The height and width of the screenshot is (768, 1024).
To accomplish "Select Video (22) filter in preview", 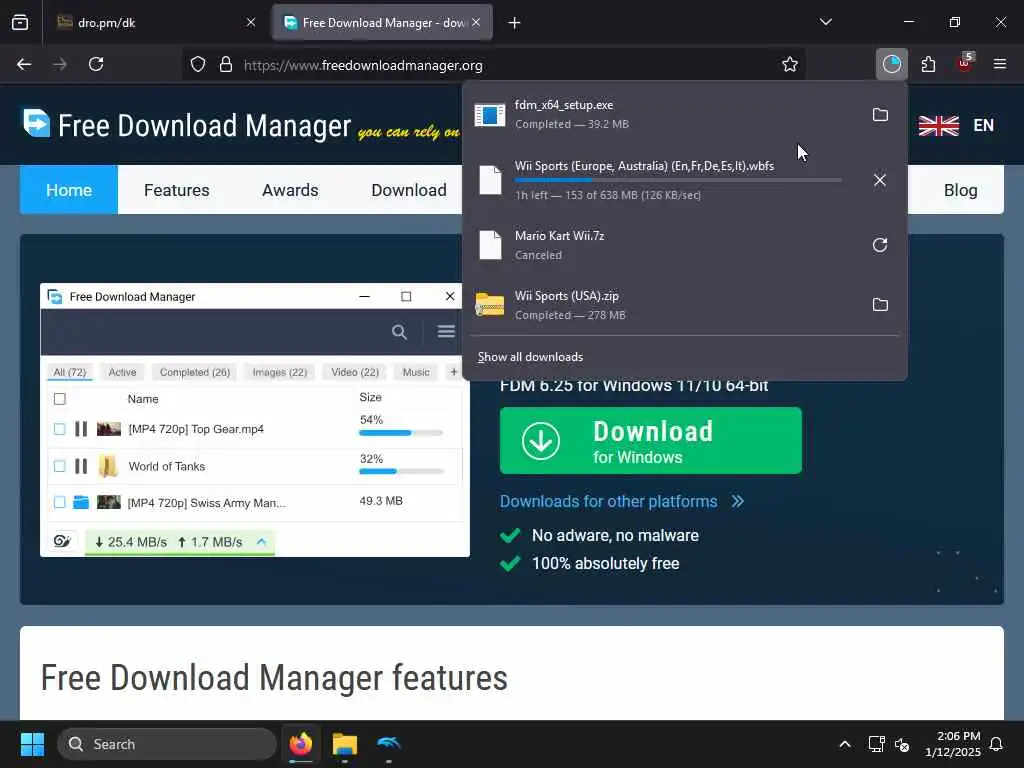I will click(x=355, y=372).
